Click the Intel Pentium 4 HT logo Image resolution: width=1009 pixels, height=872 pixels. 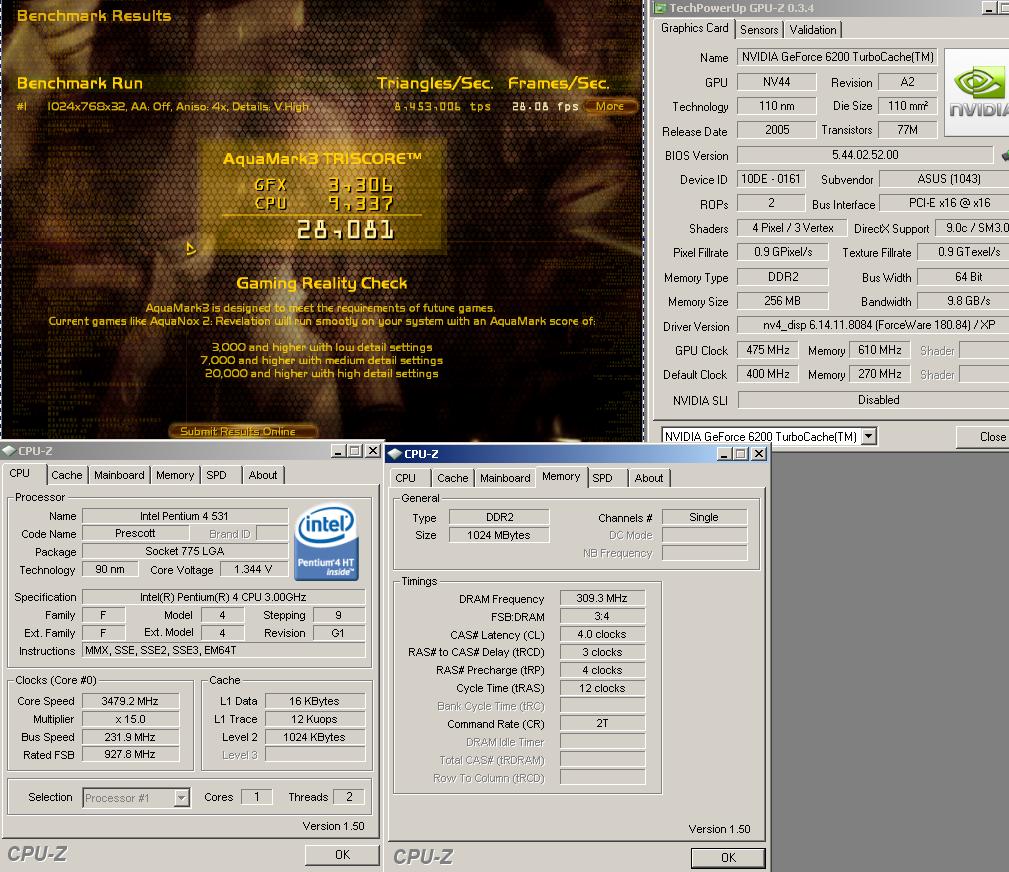(x=326, y=542)
